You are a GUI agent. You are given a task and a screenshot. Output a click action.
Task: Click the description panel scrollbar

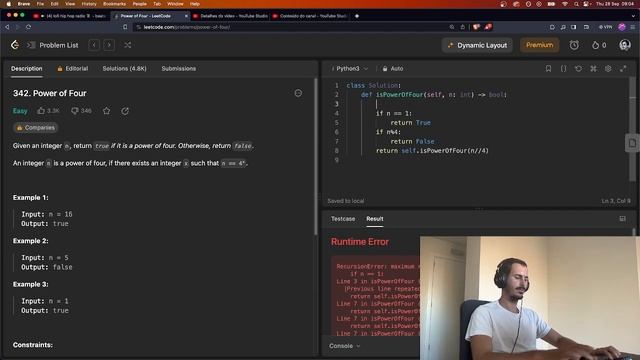pyautogui.click(x=316, y=156)
